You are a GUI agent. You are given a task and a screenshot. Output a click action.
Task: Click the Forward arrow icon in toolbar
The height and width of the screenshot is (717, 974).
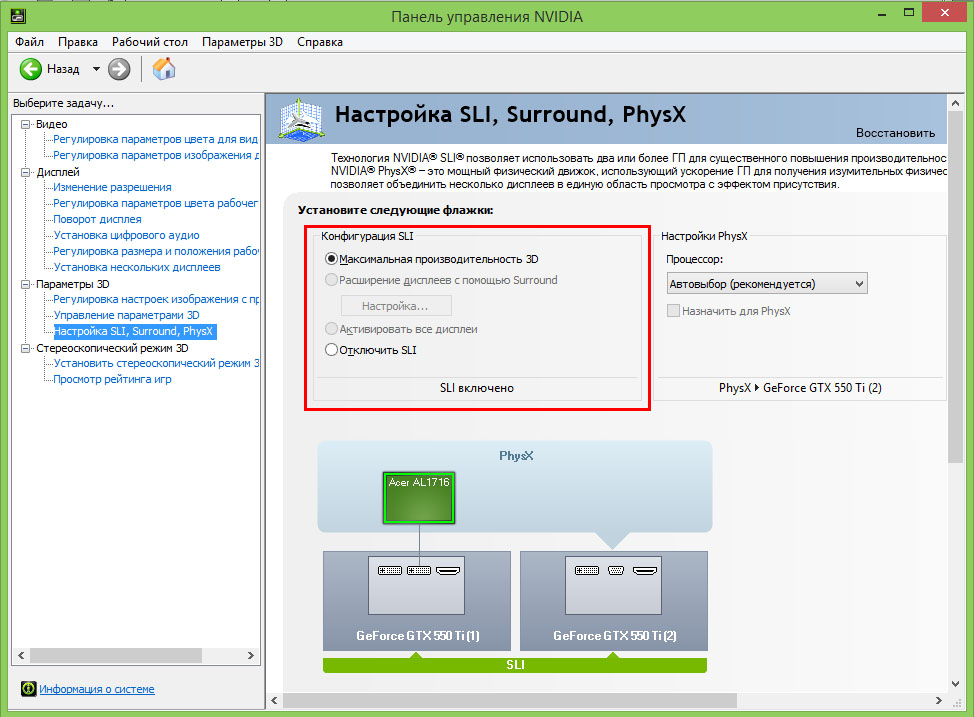(x=119, y=69)
